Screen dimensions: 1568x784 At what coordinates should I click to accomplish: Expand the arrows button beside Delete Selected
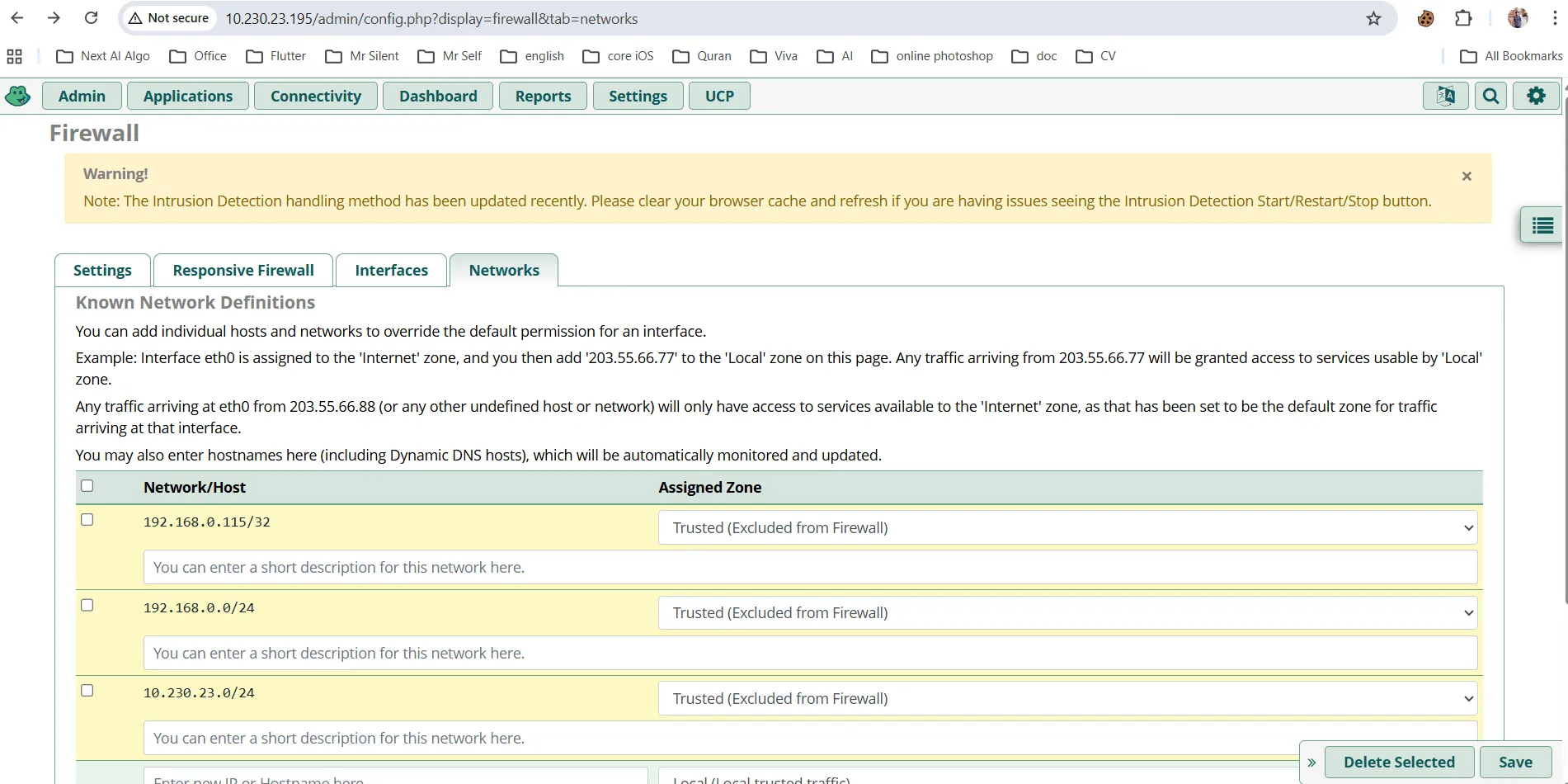click(1310, 762)
